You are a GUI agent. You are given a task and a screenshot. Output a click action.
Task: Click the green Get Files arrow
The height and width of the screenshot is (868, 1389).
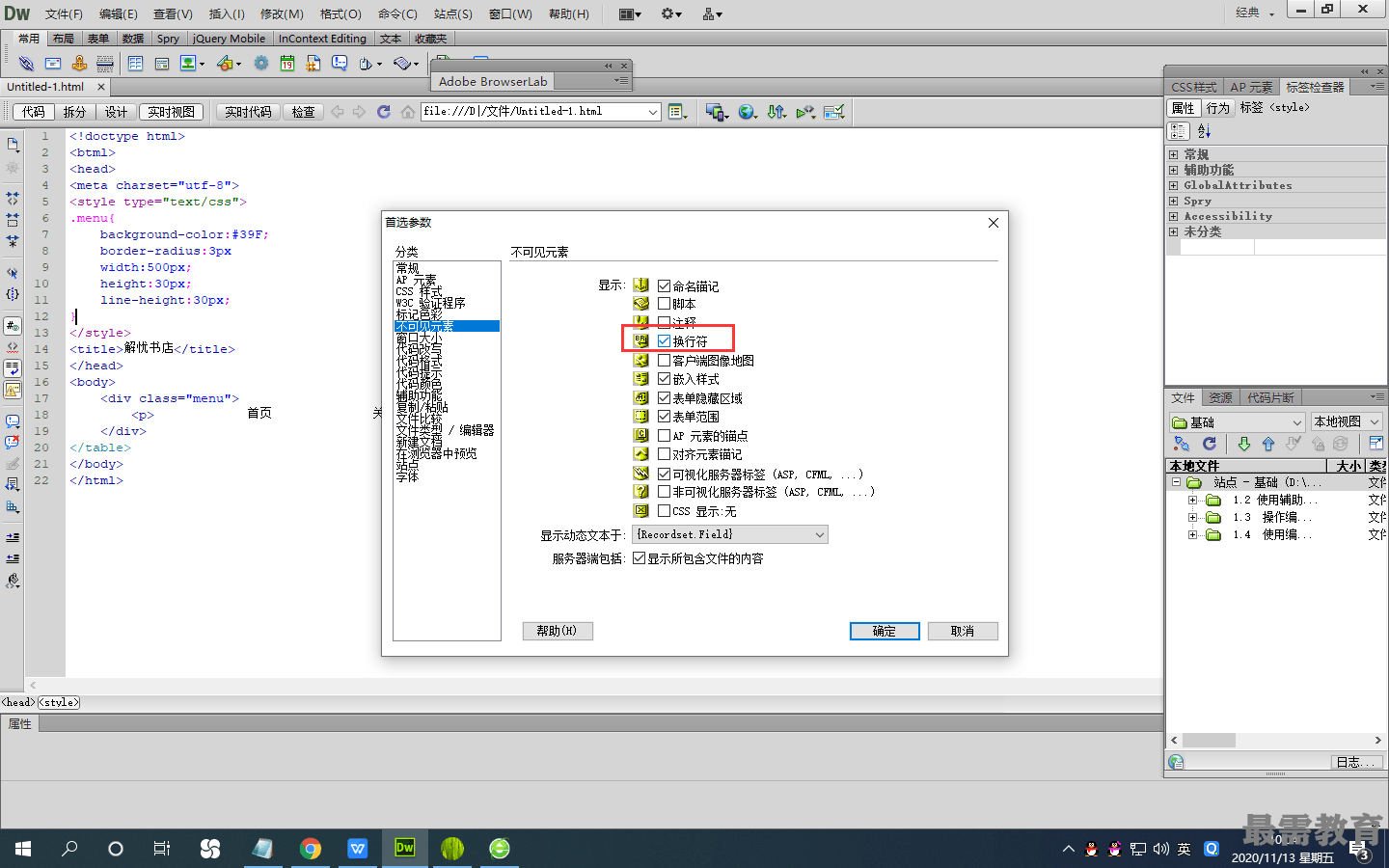pos(1244,444)
